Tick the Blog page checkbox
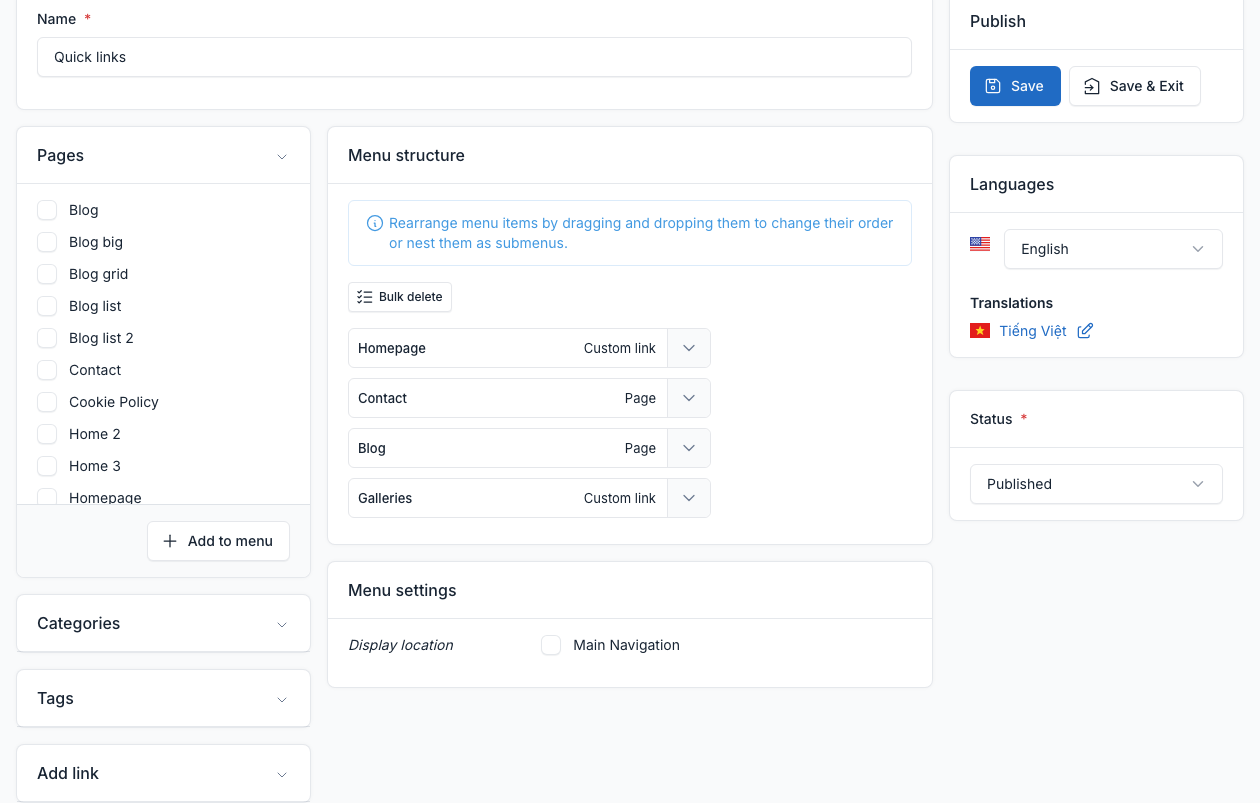This screenshot has width=1260, height=803. [47, 210]
